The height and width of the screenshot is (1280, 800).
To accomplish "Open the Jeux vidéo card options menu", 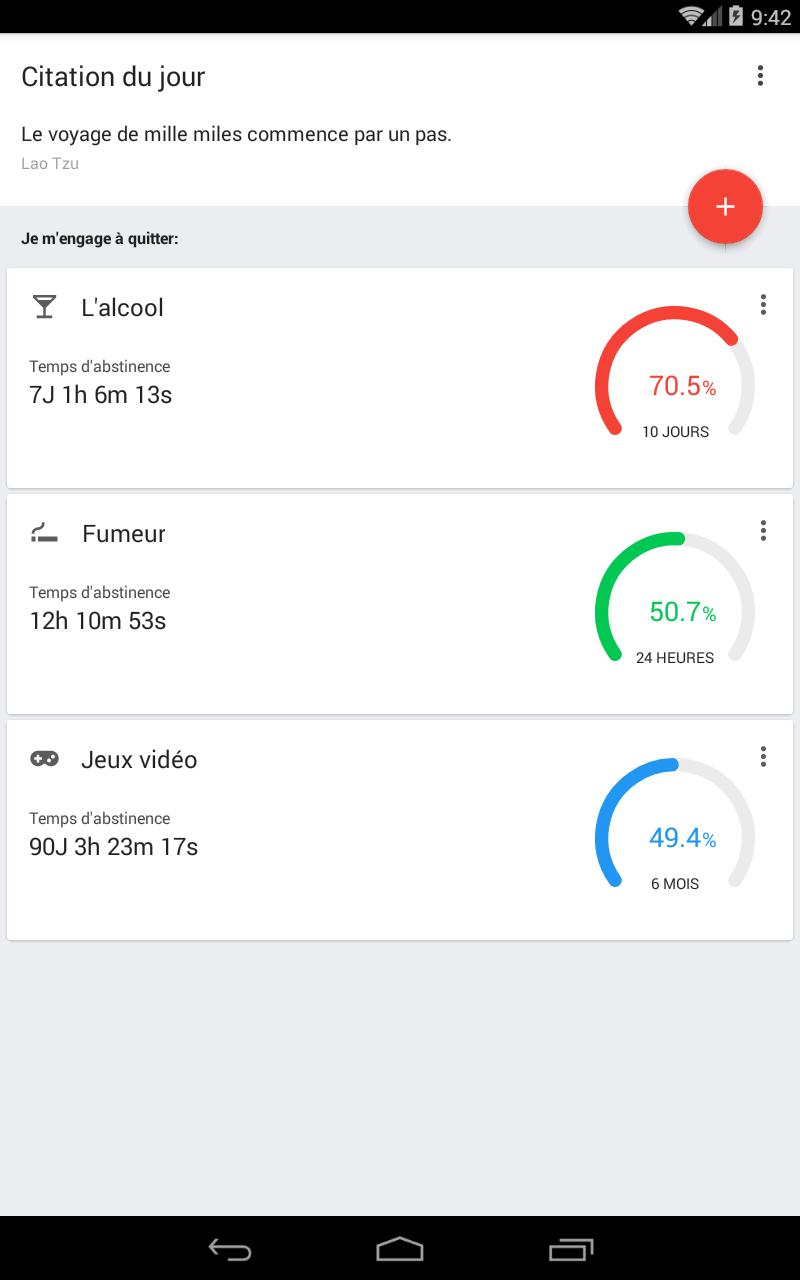I will [763, 757].
